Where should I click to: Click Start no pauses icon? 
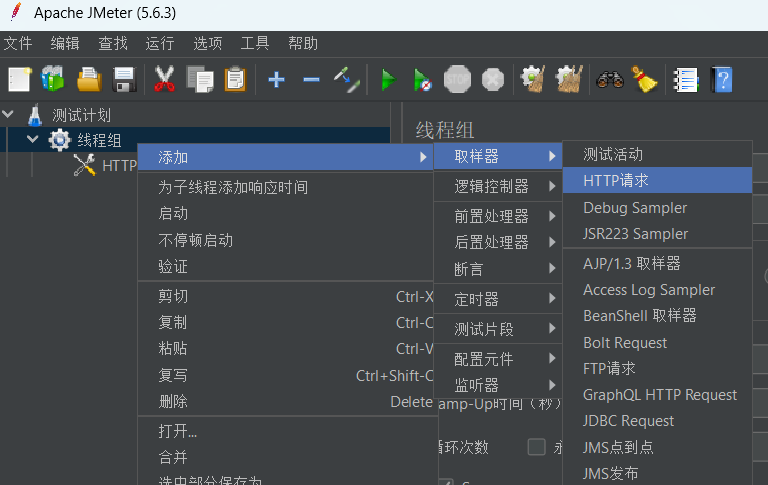coord(422,80)
